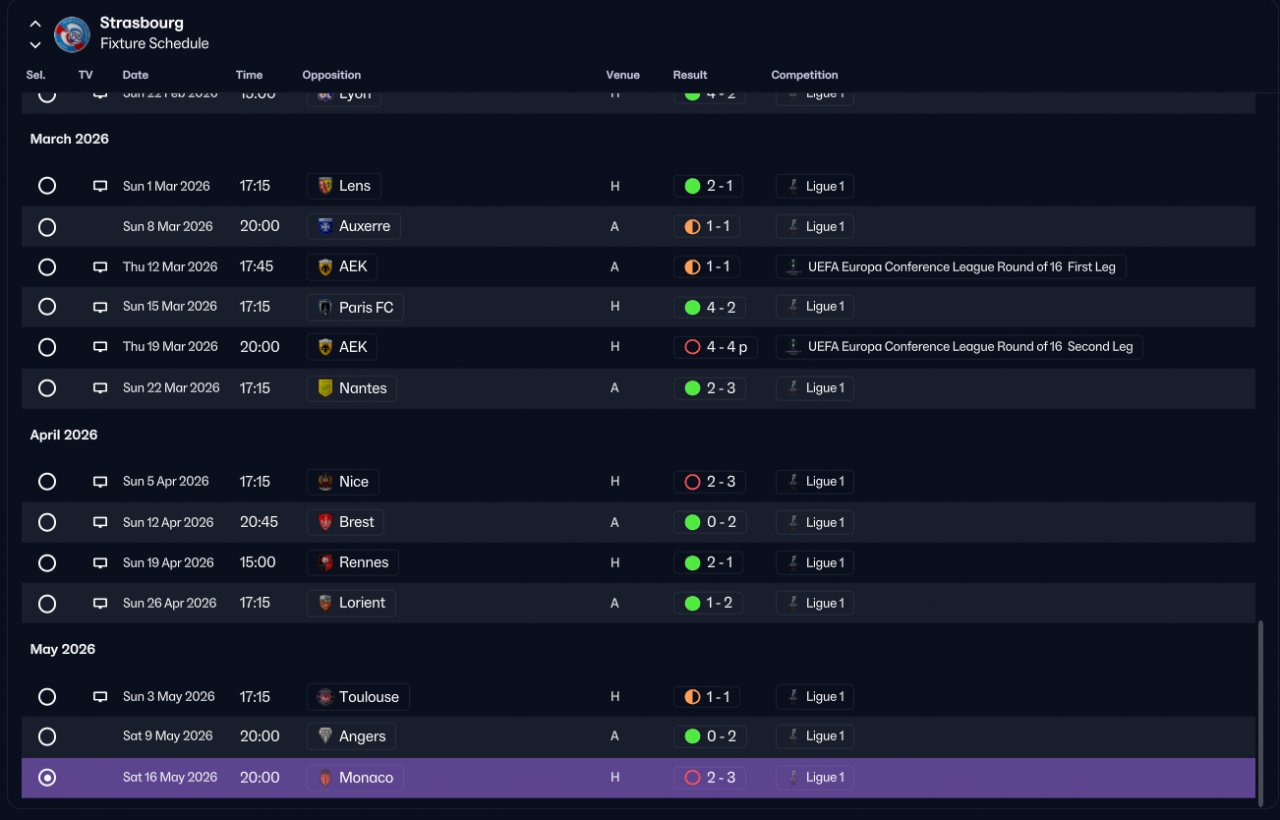Click the down chevron beside Fixture Schedule
This screenshot has height=820, width=1280.
(x=36, y=45)
